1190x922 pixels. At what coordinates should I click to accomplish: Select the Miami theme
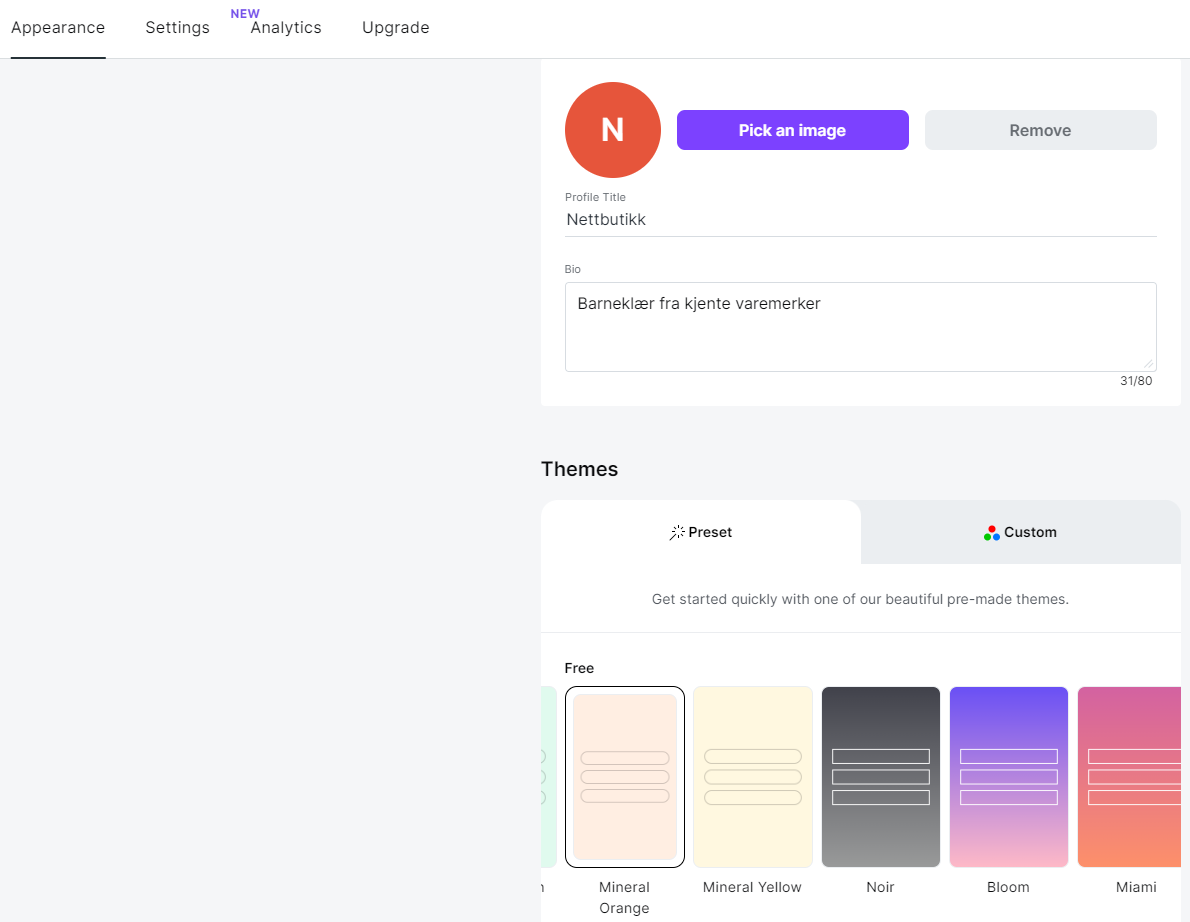coord(1130,777)
